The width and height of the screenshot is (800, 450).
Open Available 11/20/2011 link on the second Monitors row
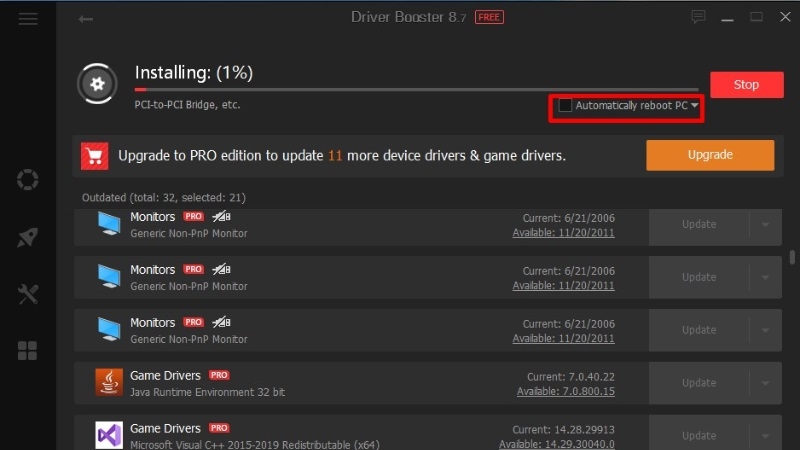point(563,286)
